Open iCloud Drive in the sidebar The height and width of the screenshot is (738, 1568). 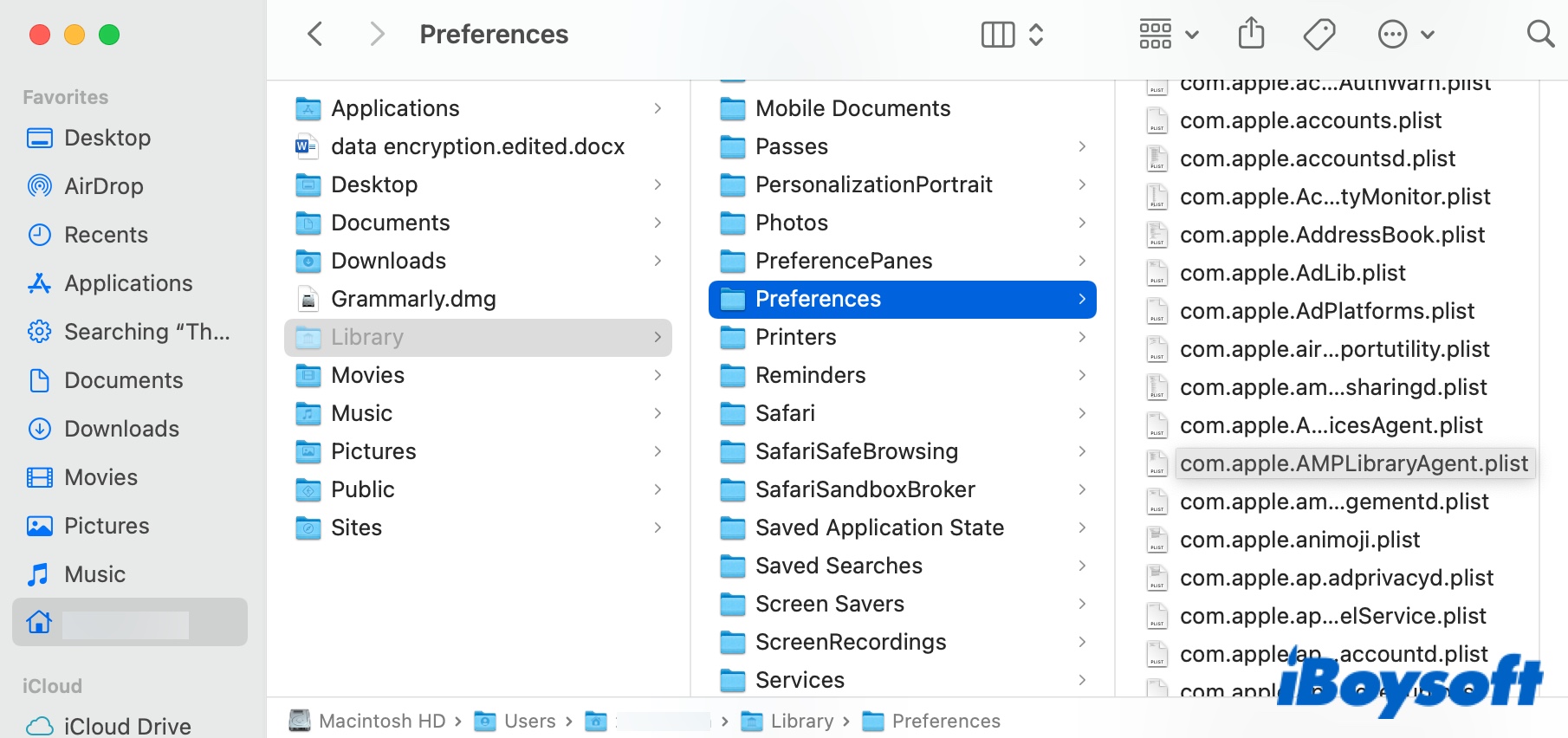point(126,726)
